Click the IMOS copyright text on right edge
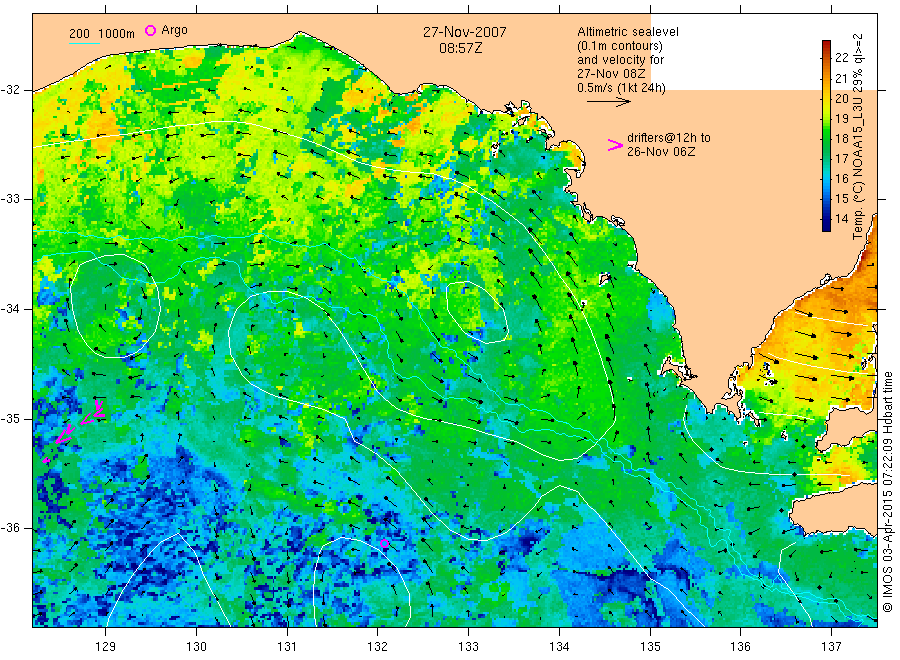Screen dimensions: 900x660 [887, 492]
